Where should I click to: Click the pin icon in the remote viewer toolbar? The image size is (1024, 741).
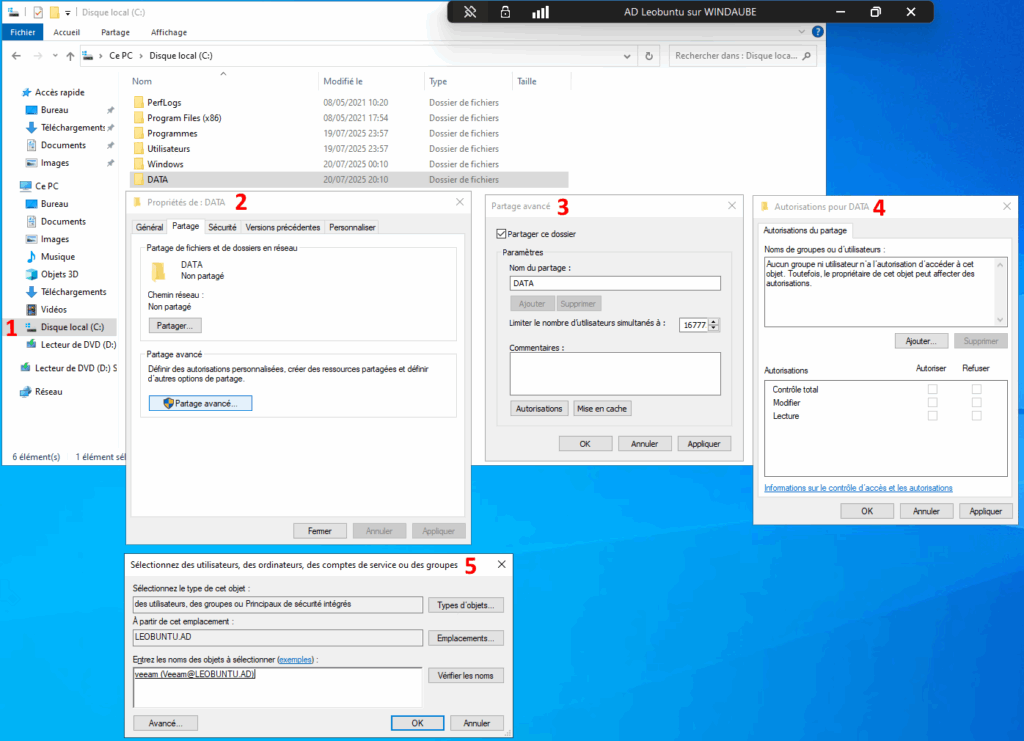[468, 11]
